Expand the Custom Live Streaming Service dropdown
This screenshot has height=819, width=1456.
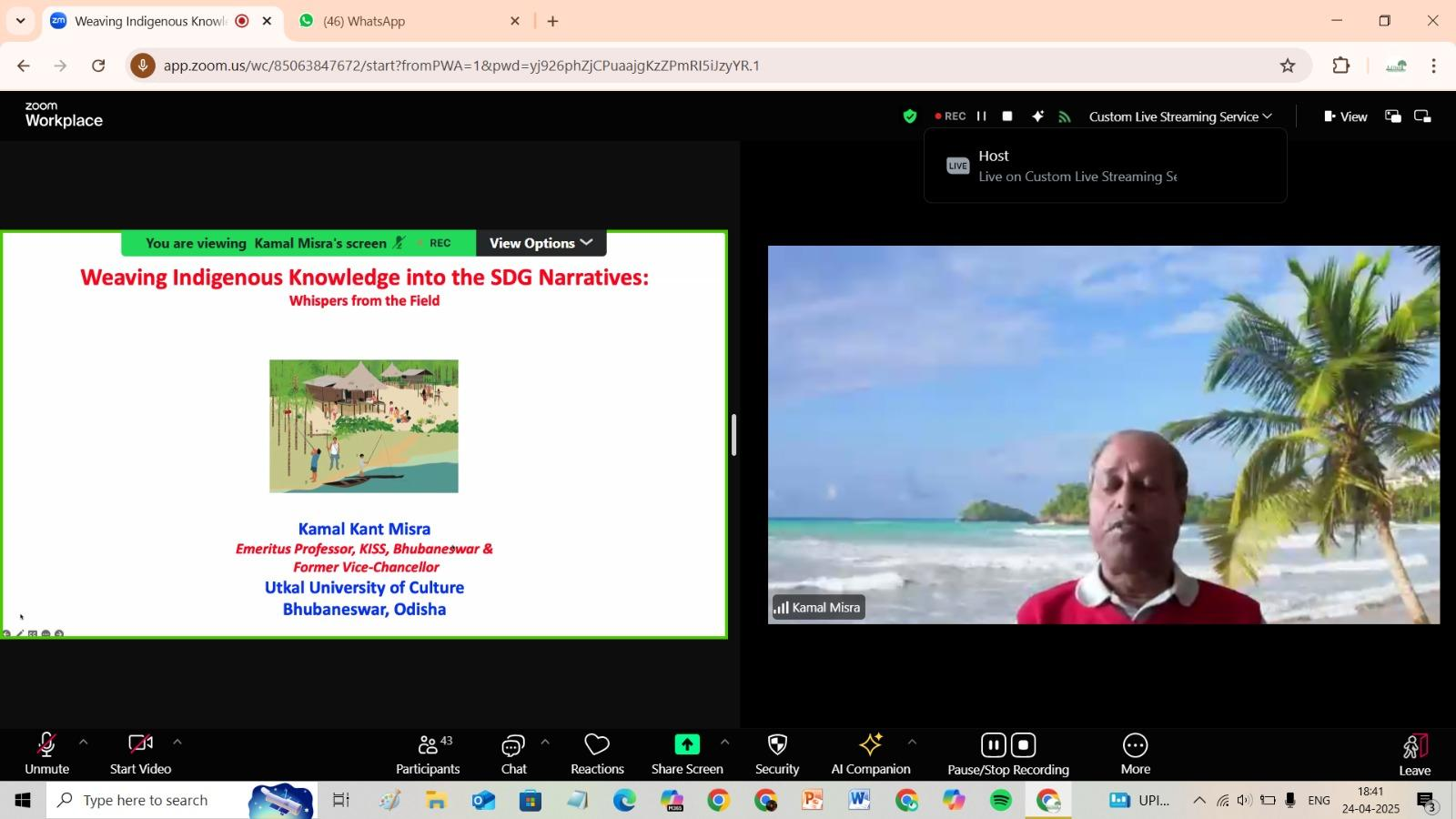pos(1180,116)
